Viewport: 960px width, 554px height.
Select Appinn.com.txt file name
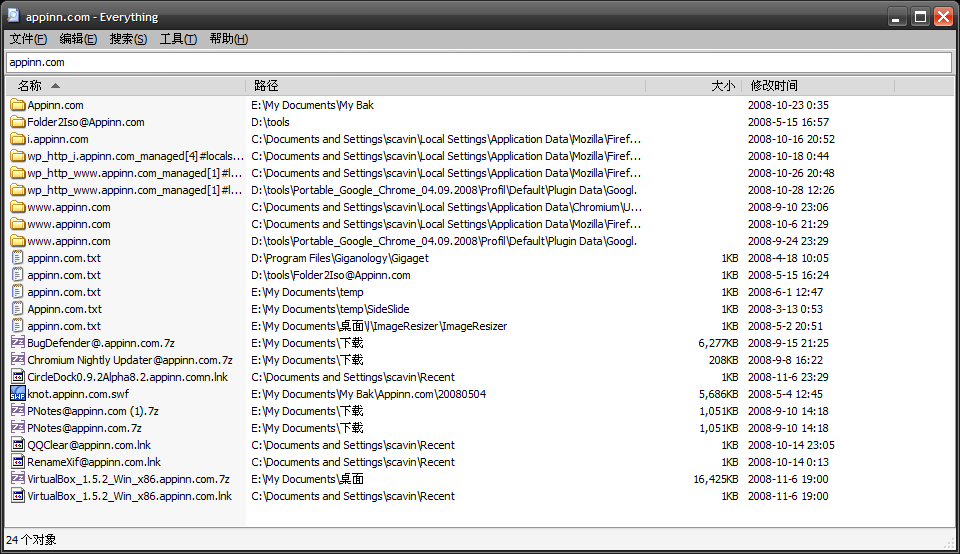tap(64, 309)
